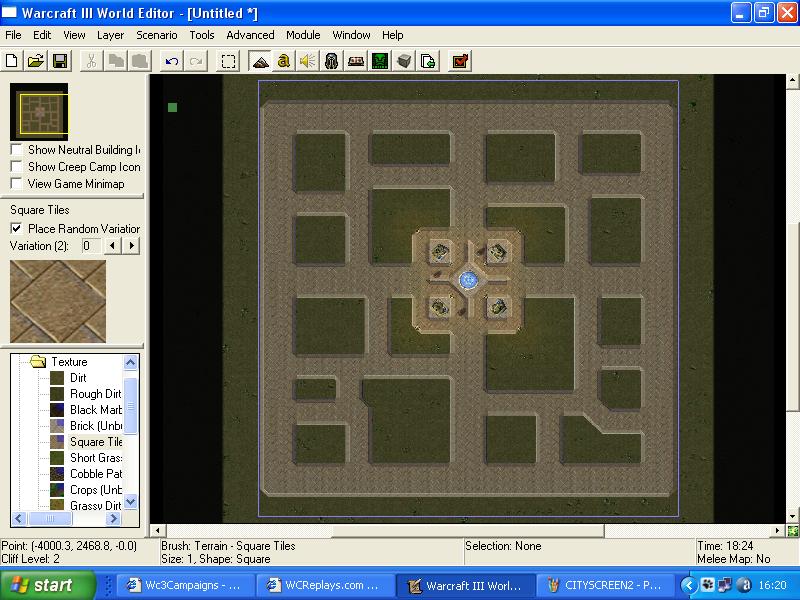
Task: Open the View menu
Action: click(x=74, y=35)
